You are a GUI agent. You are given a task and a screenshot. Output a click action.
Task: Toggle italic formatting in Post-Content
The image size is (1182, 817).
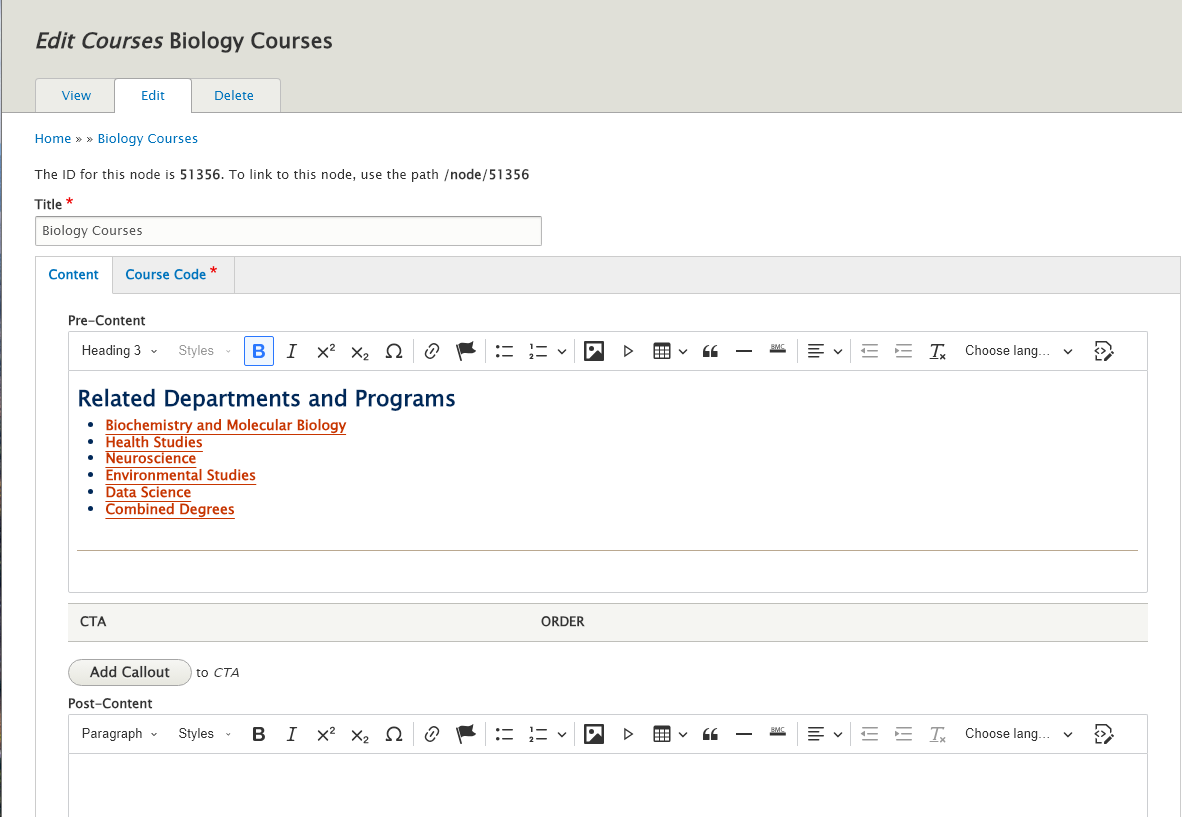291,733
